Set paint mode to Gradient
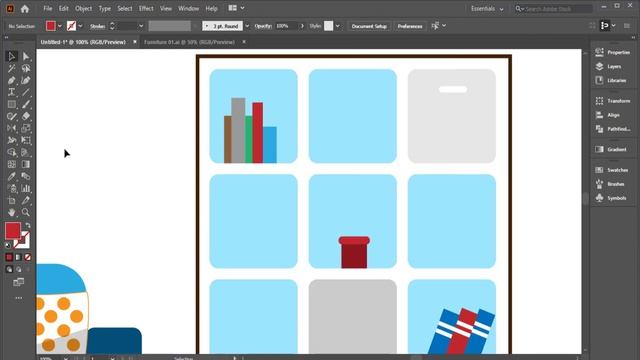The height and width of the screenshot is (360, 640). point(18,257)
